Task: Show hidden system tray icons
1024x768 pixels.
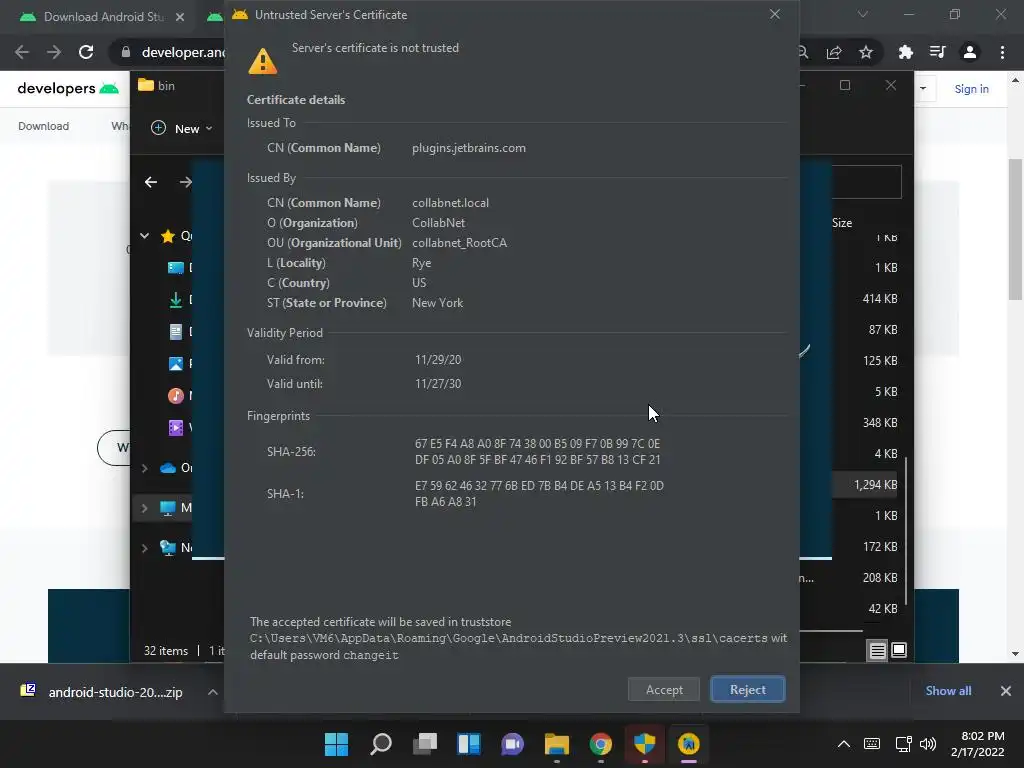Action: click(x=844, y=744)
